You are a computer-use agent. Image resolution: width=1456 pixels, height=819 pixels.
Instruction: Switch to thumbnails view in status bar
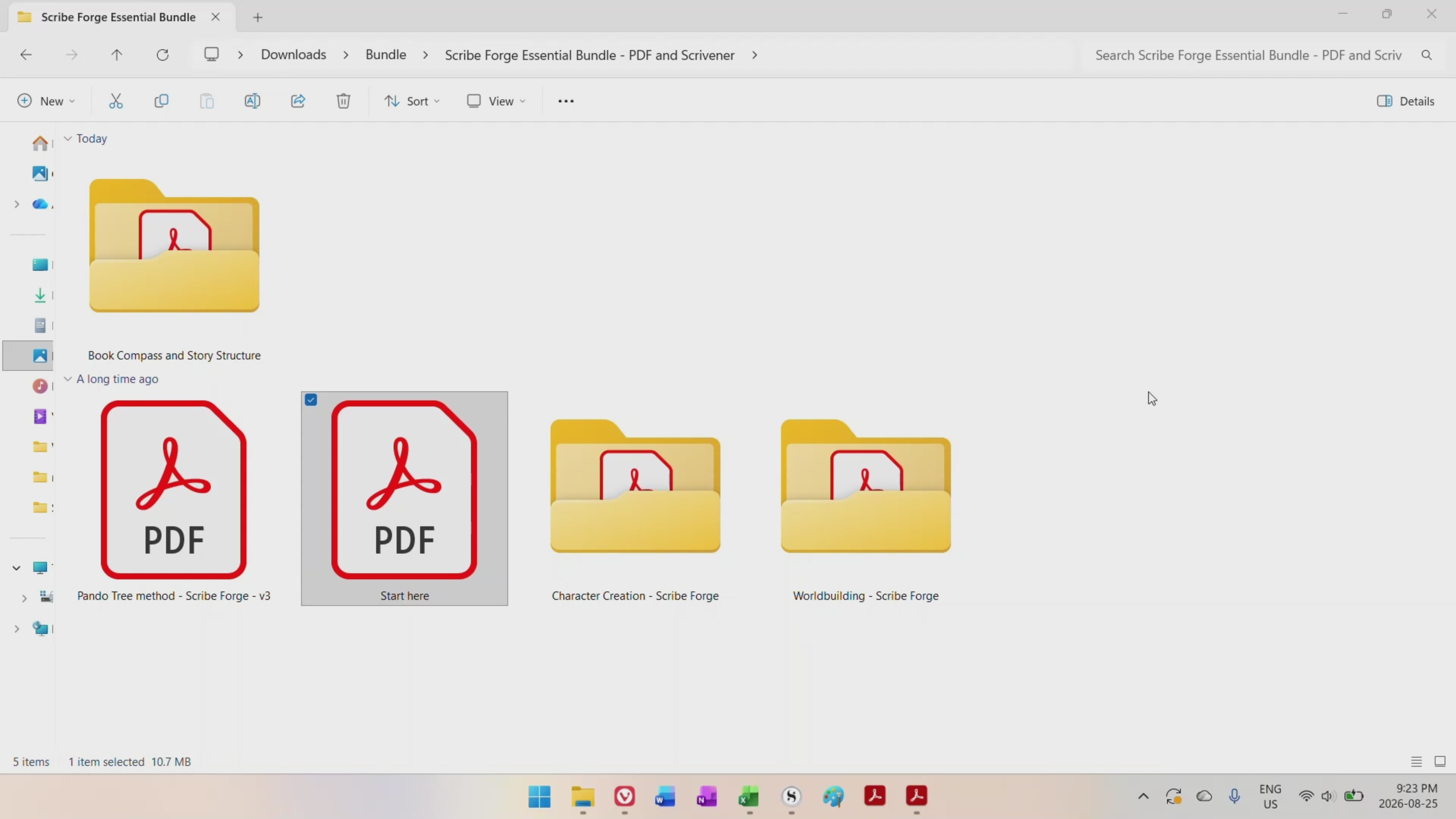coord(1440,762)
